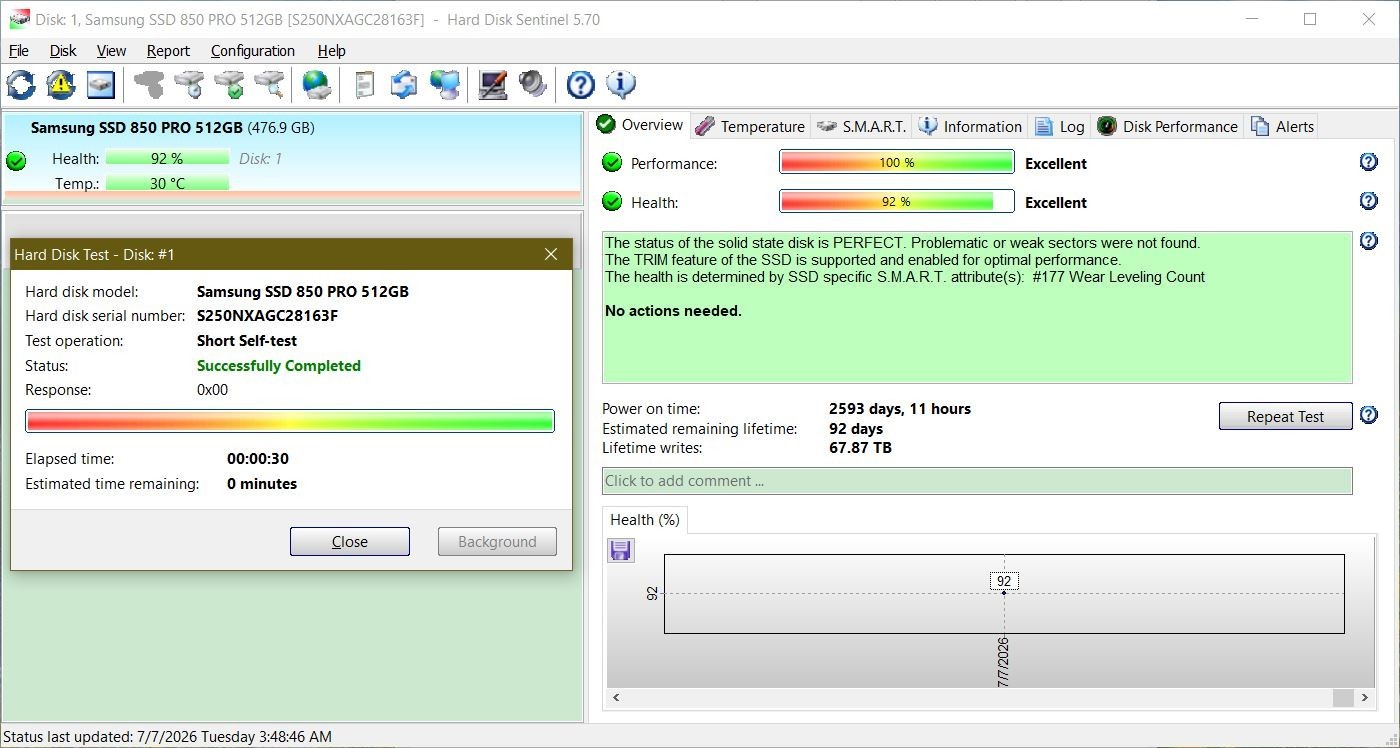Click the disk list Temp 30 °C bar

pyautogui.click(x=167, y=183)
